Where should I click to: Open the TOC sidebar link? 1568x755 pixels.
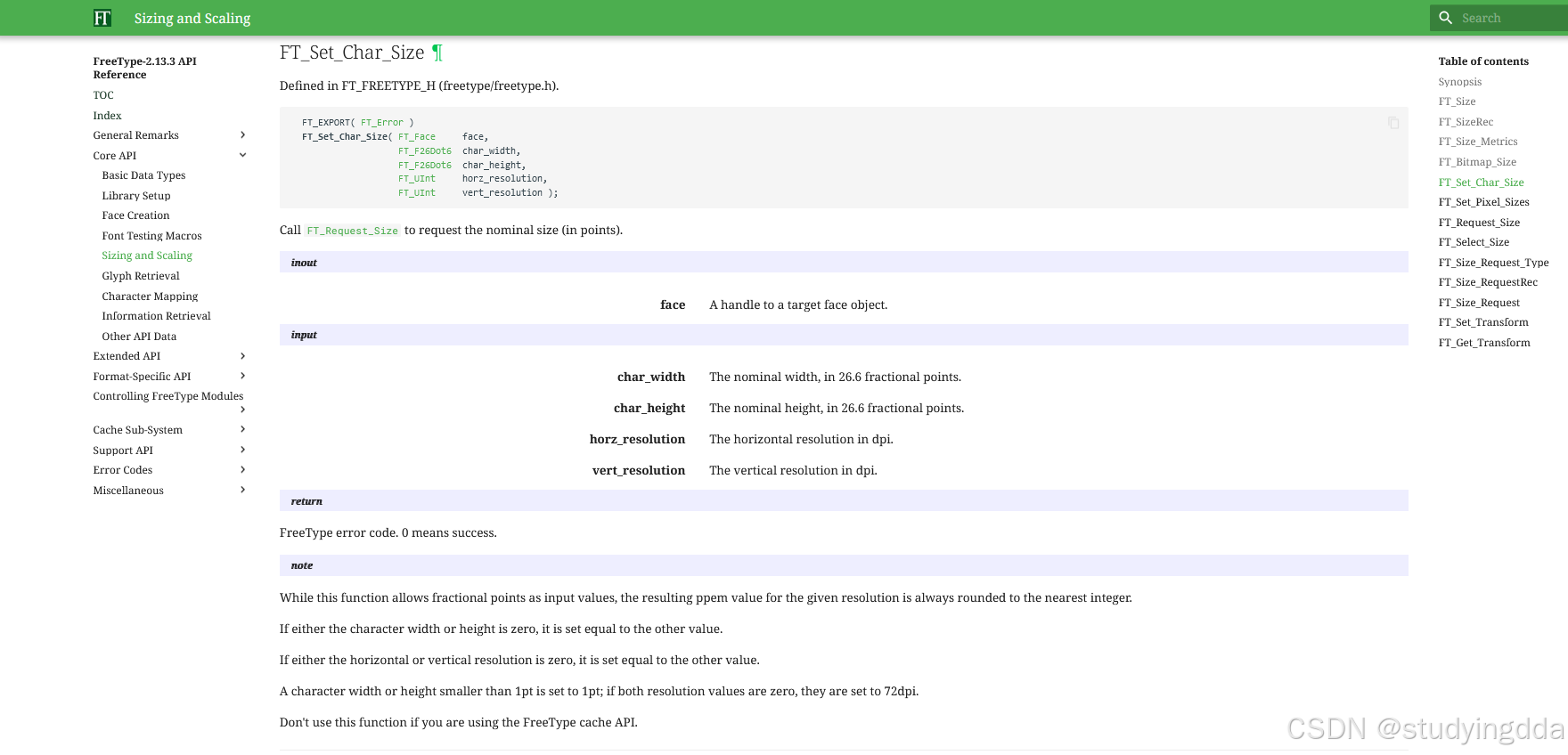click(x=103, y=95)
